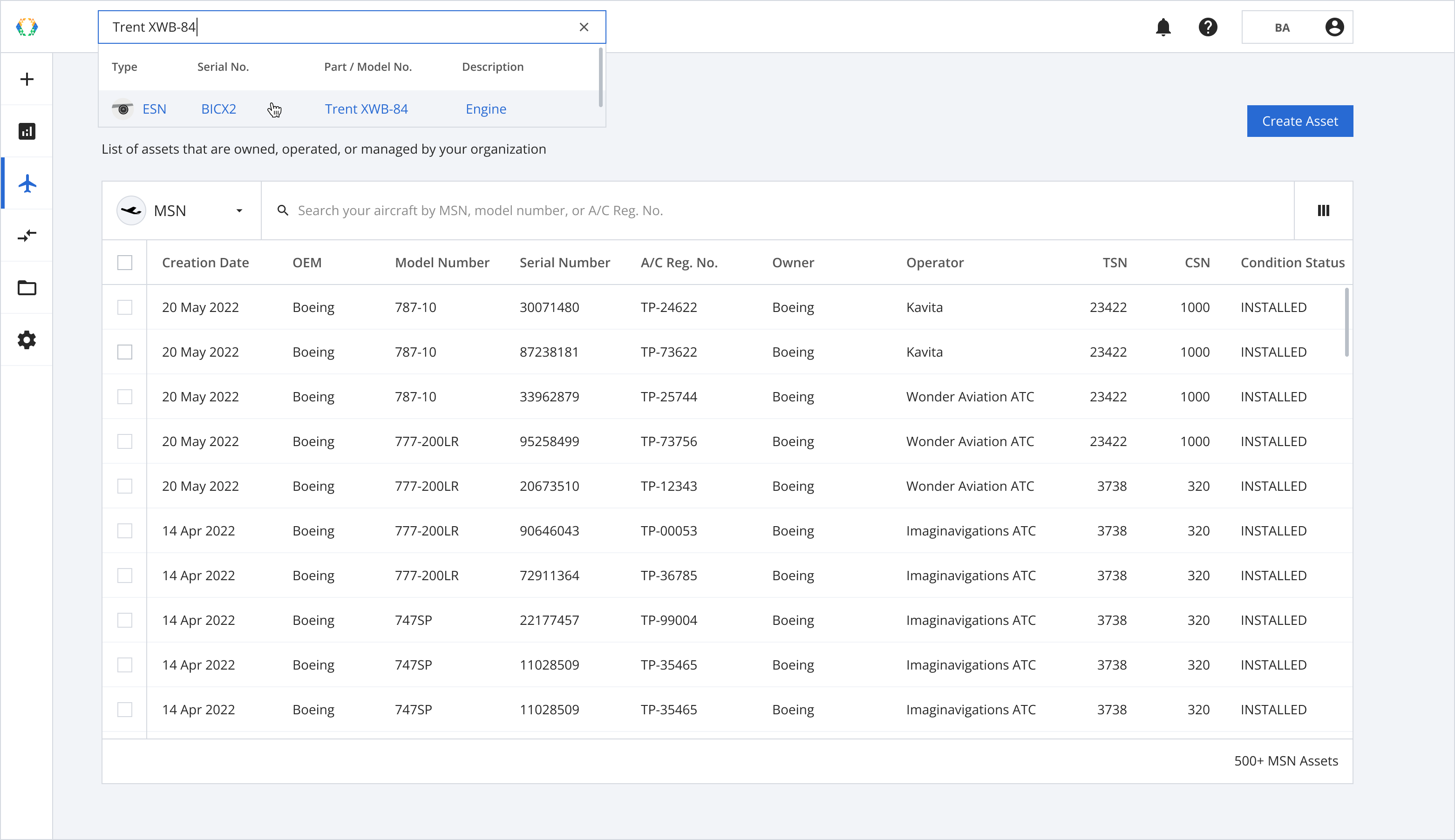Open the plus add-new sidebar icon
The height and width of the screenshot is (840, 1455).
[x=27, y=79]
